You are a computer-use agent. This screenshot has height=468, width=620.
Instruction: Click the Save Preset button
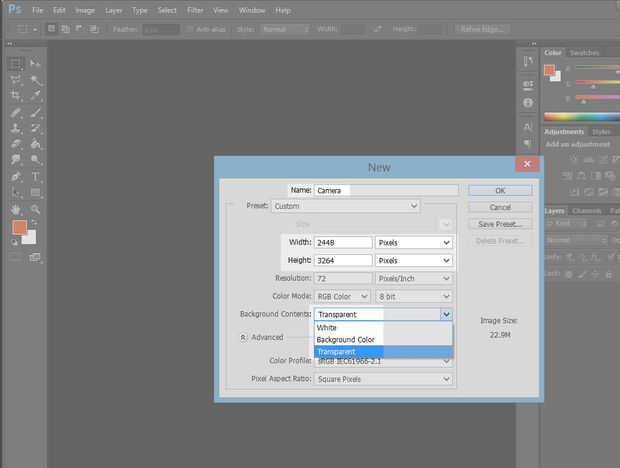coord(500,224)
